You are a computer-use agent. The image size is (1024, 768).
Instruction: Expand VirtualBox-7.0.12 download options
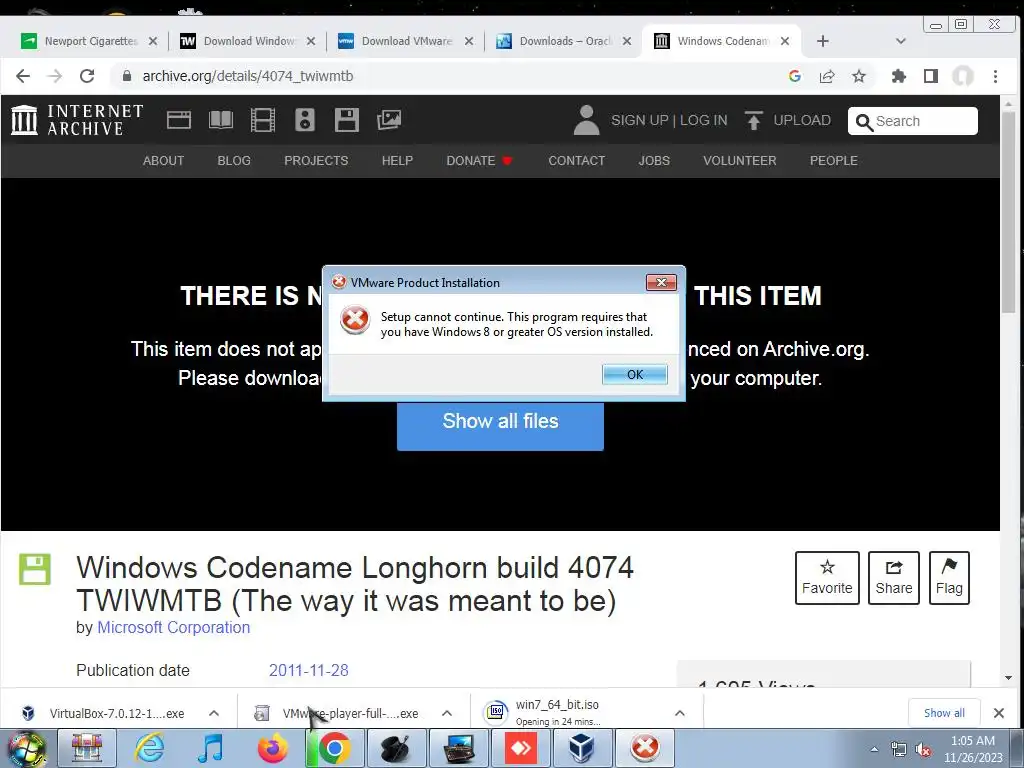(x=214, y=713)
